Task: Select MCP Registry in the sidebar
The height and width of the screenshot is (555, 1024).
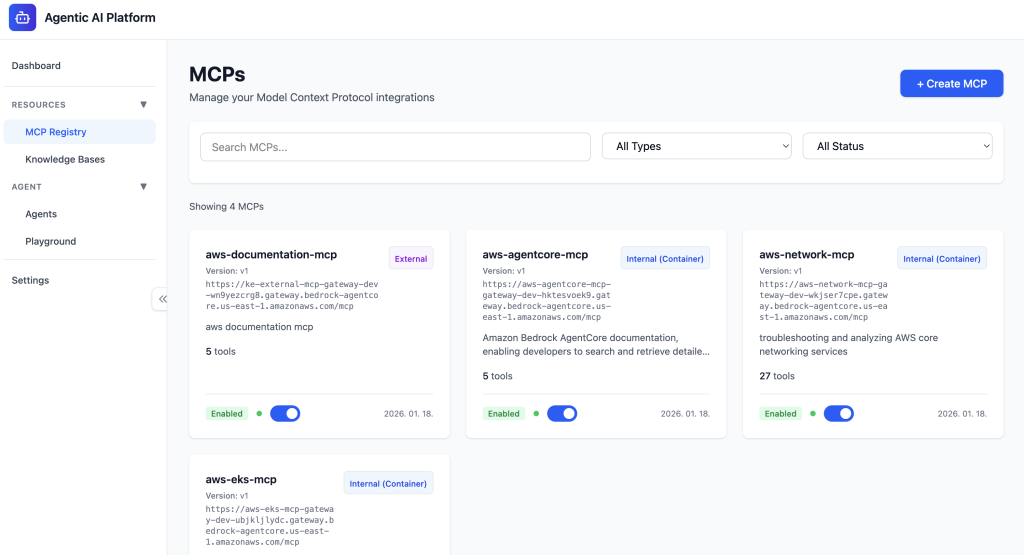Action: (80, 132)
